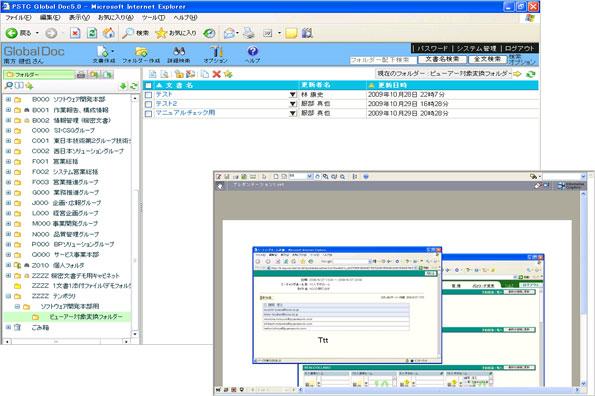595x396 pixels.
Task: Open the ヘルプ(H) menu
Action: pyautogui.click(x=185, y=18)
